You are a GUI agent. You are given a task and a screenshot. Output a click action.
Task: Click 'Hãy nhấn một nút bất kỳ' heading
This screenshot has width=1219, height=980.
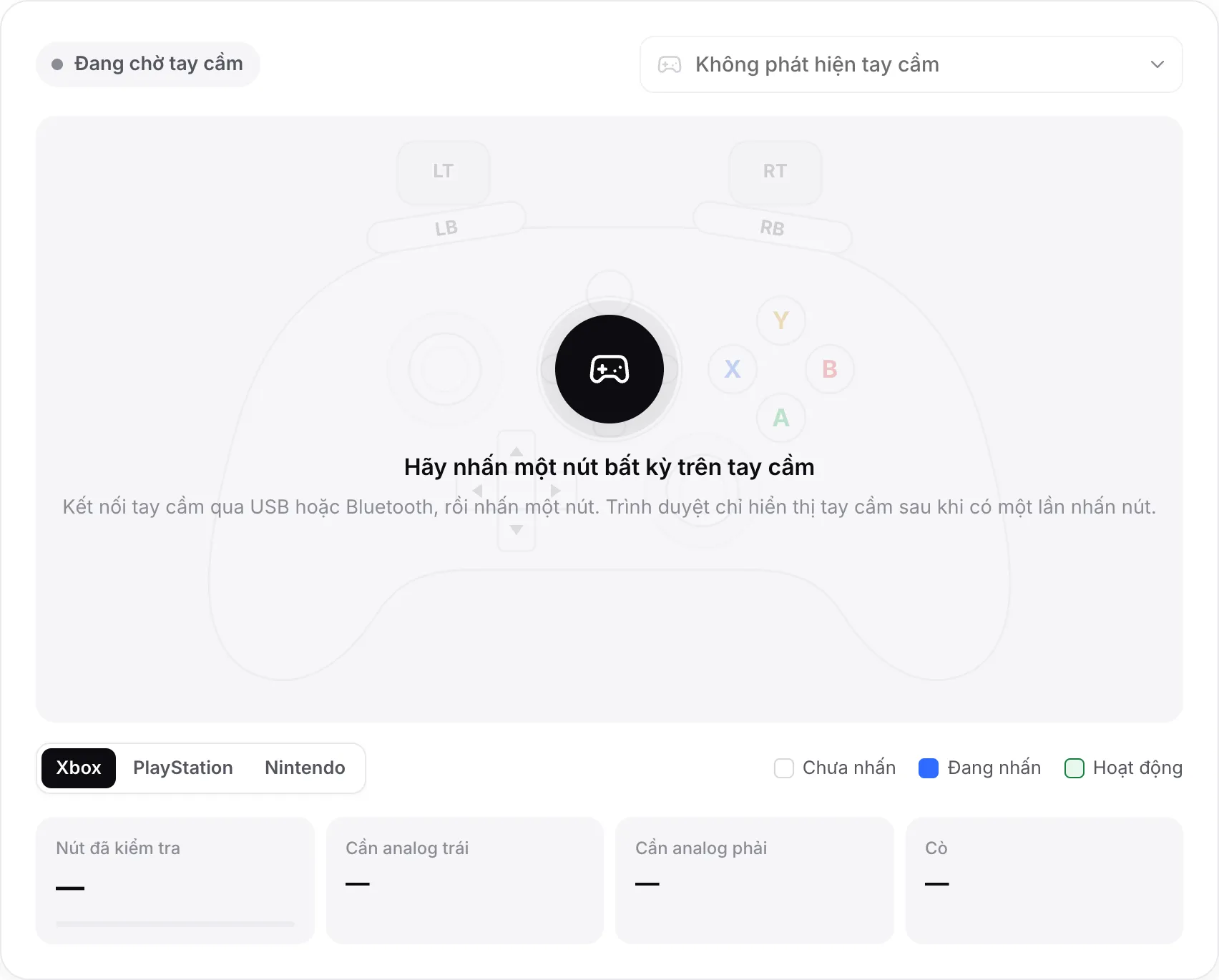tap(609, 467)
